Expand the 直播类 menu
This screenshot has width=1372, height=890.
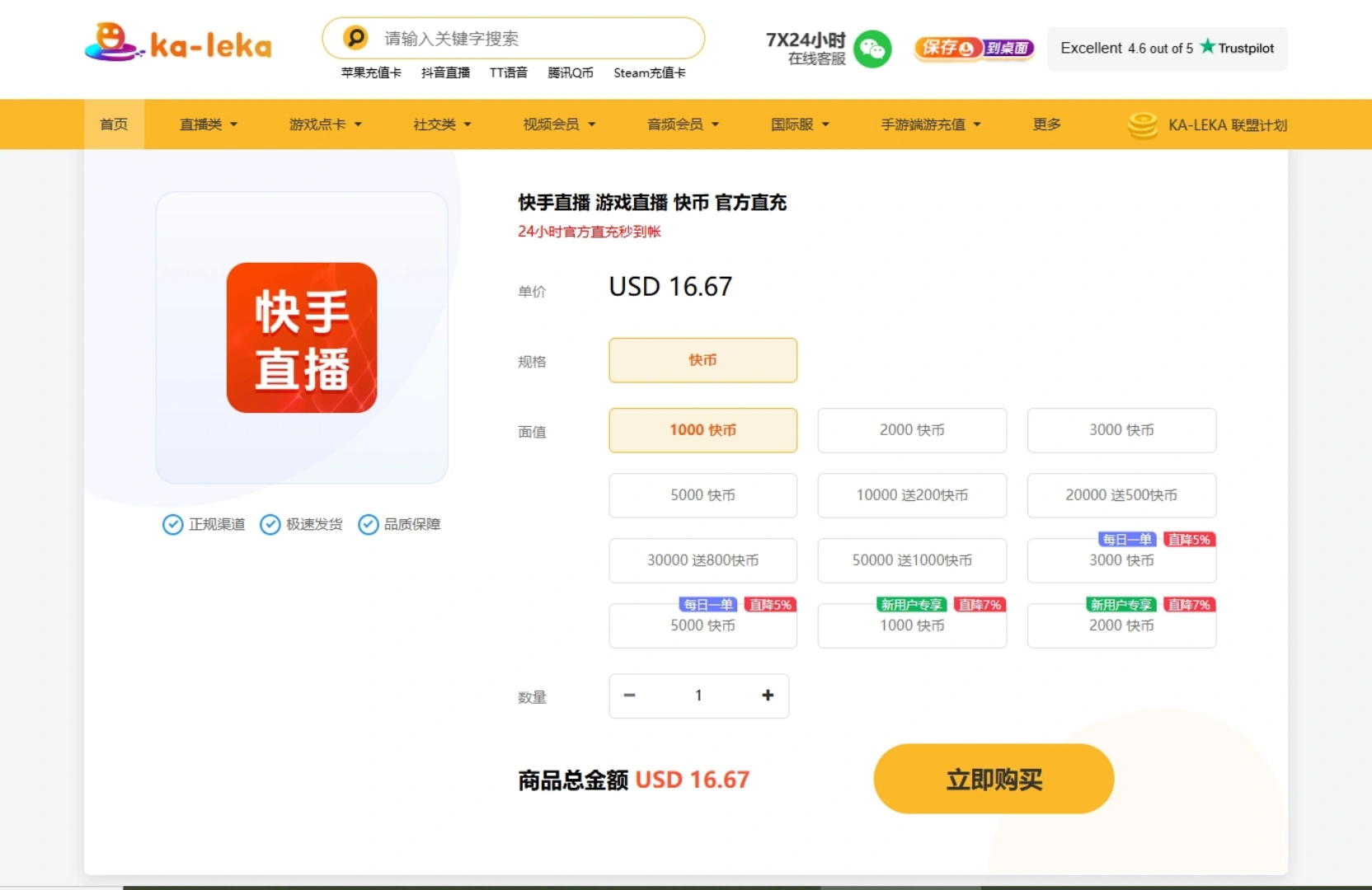click(x=209, y=124)
